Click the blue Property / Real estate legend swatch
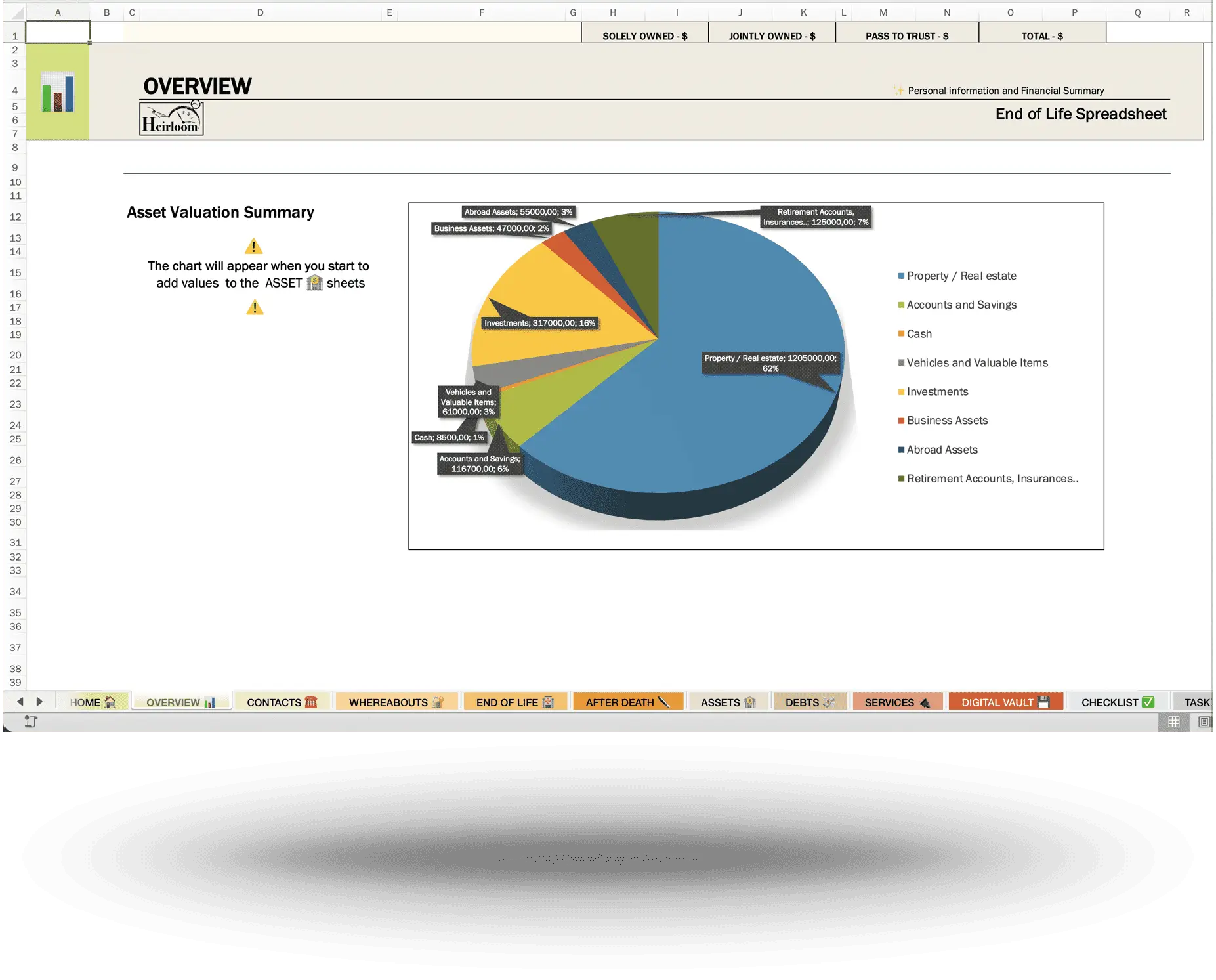Viewport: 1216px width, 980px height. [x=900, y=276]
